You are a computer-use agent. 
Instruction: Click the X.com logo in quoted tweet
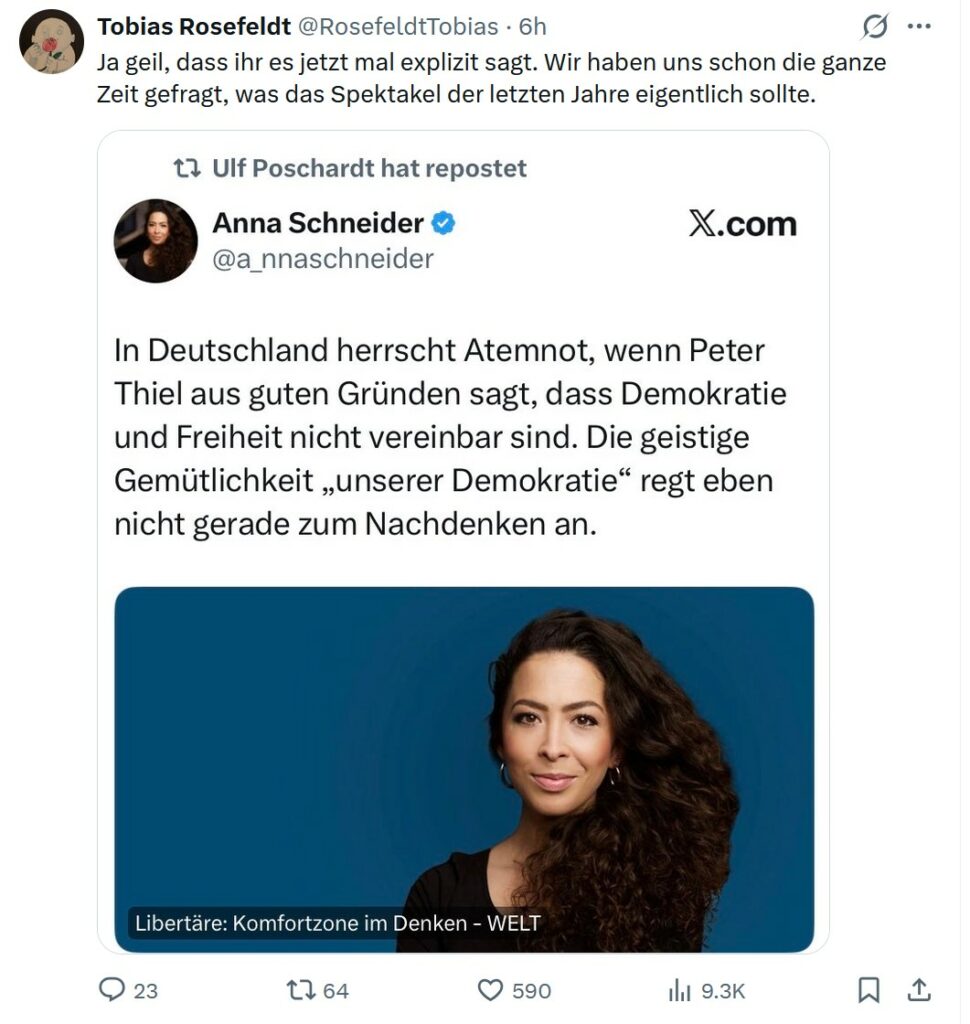tap(743, 224)
